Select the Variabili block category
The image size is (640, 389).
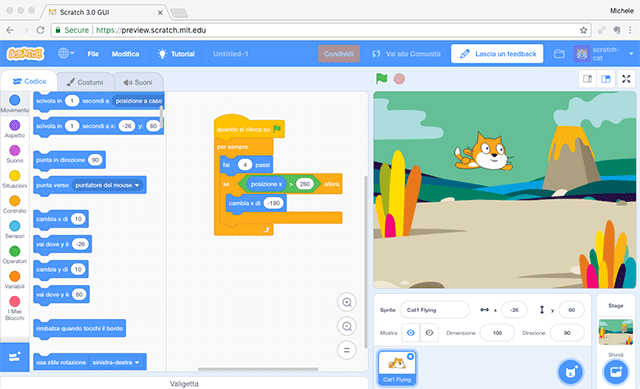pyautogui.click(x=15, y=280)
